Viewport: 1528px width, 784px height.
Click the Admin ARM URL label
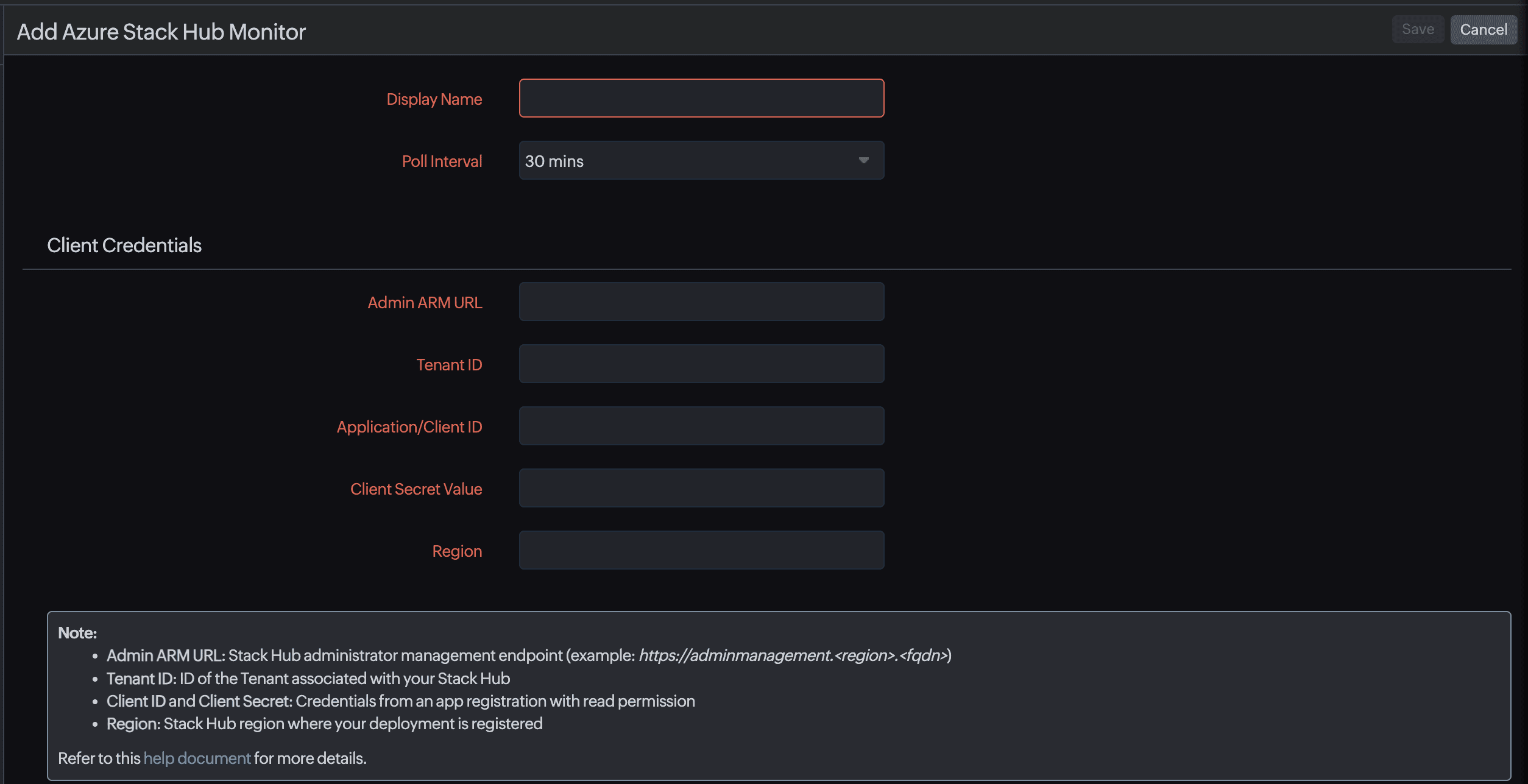click(x=425, y=303)
